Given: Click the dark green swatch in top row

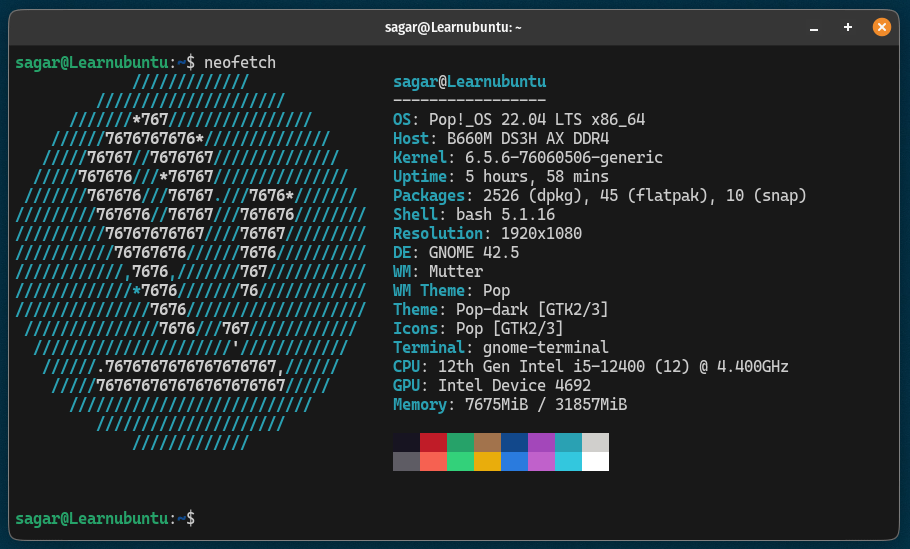Looking at the screenshot, I should click(460, 442).
